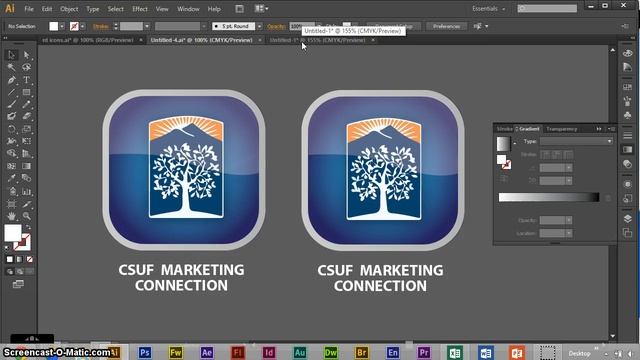Switch to the Untitled-4.ai document tab
This screenshot has height=360, width=640.
[x=202, y=40]
